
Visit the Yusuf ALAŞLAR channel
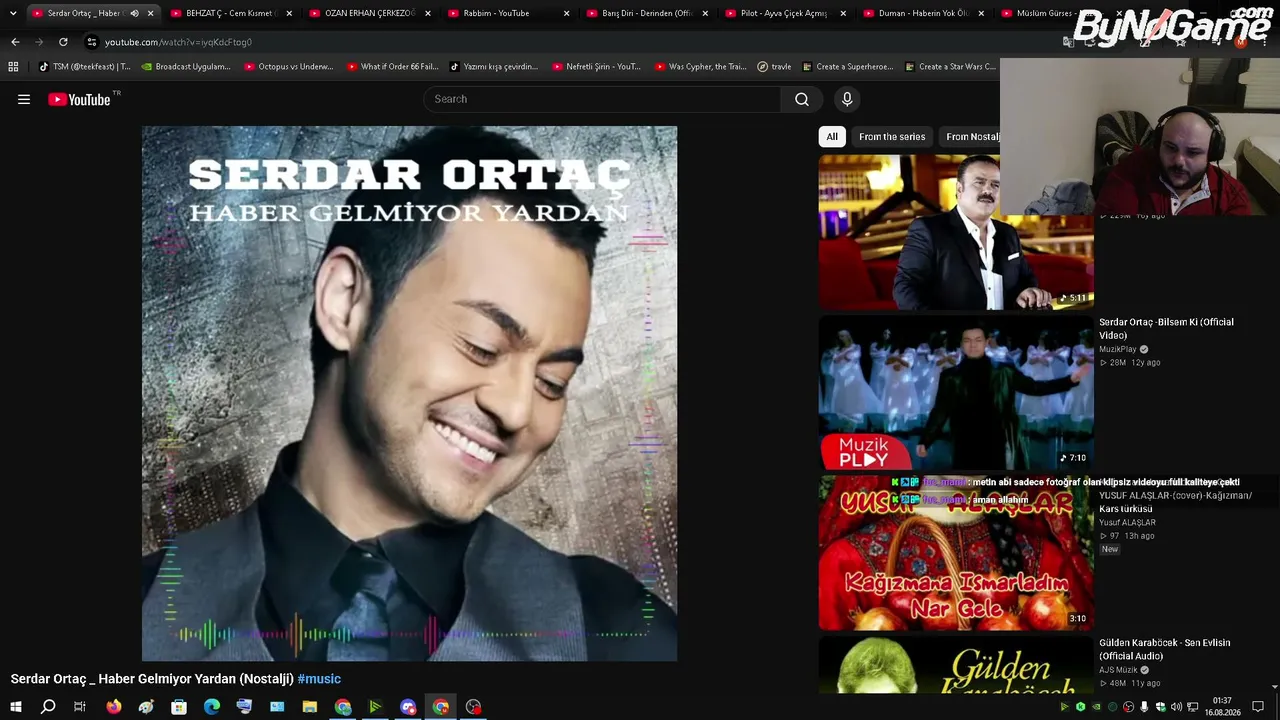point(1127,522)
